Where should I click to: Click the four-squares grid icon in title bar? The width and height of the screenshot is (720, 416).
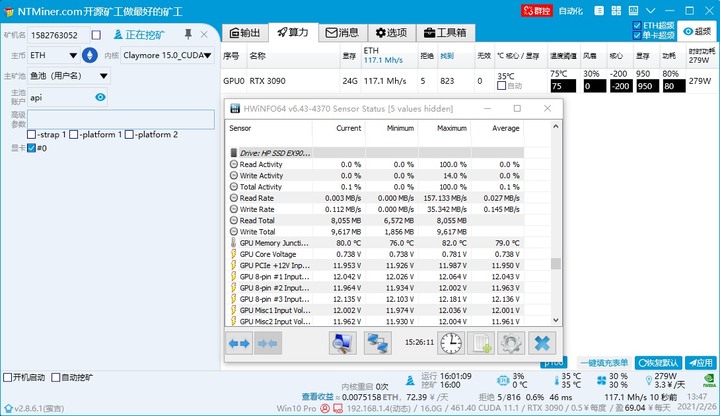coord(616,11)
